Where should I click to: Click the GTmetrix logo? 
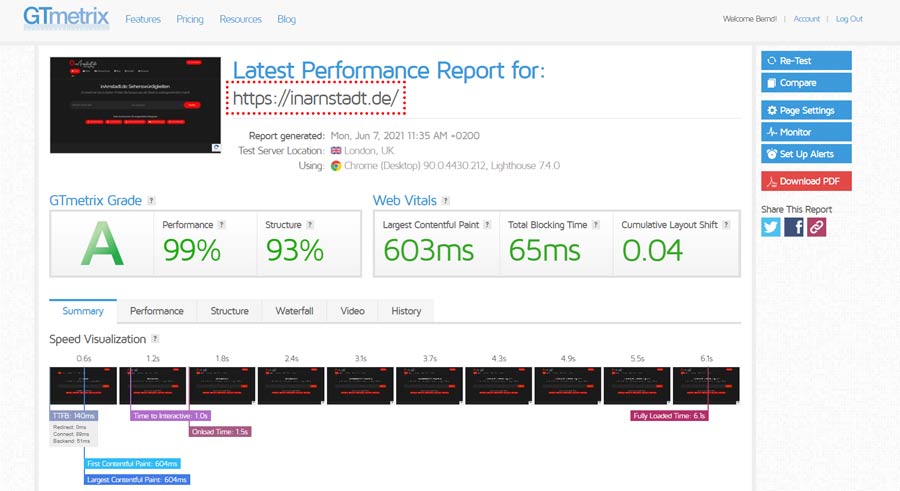[x=66, y=18]
